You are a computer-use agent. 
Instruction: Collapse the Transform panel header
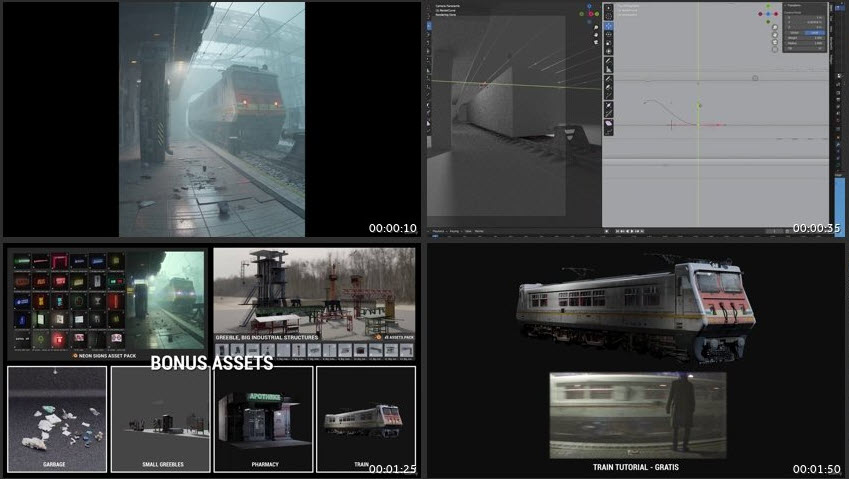[x=804, y=5]
